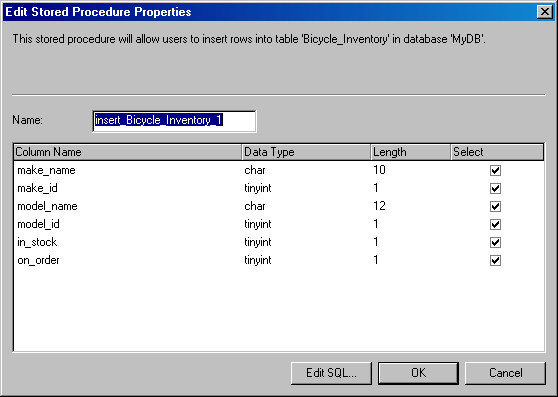Click the tinyint data type of on_order
The image size is (558, 397).
258,260
